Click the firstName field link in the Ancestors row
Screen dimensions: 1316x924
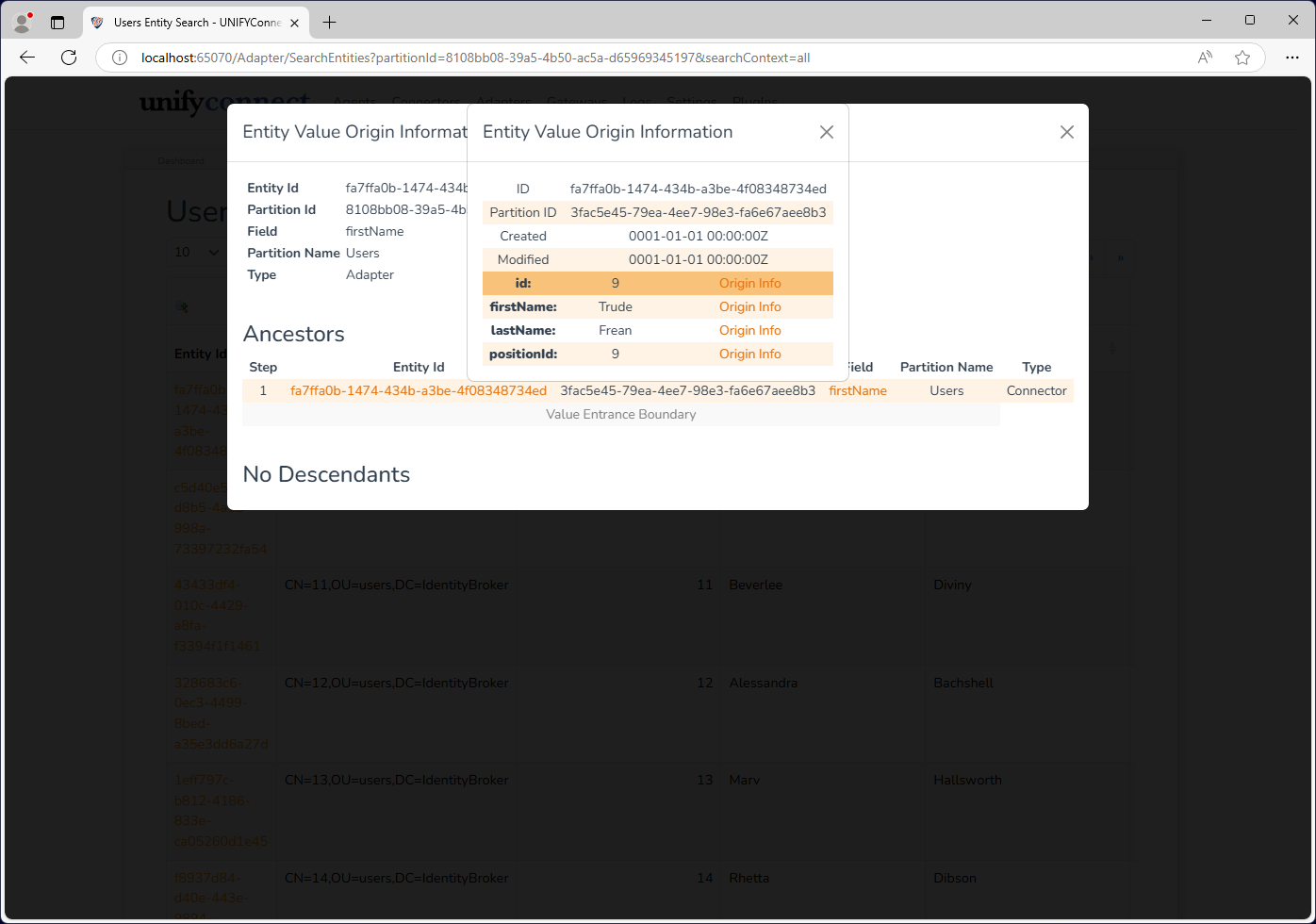click(x=858, y=390)
